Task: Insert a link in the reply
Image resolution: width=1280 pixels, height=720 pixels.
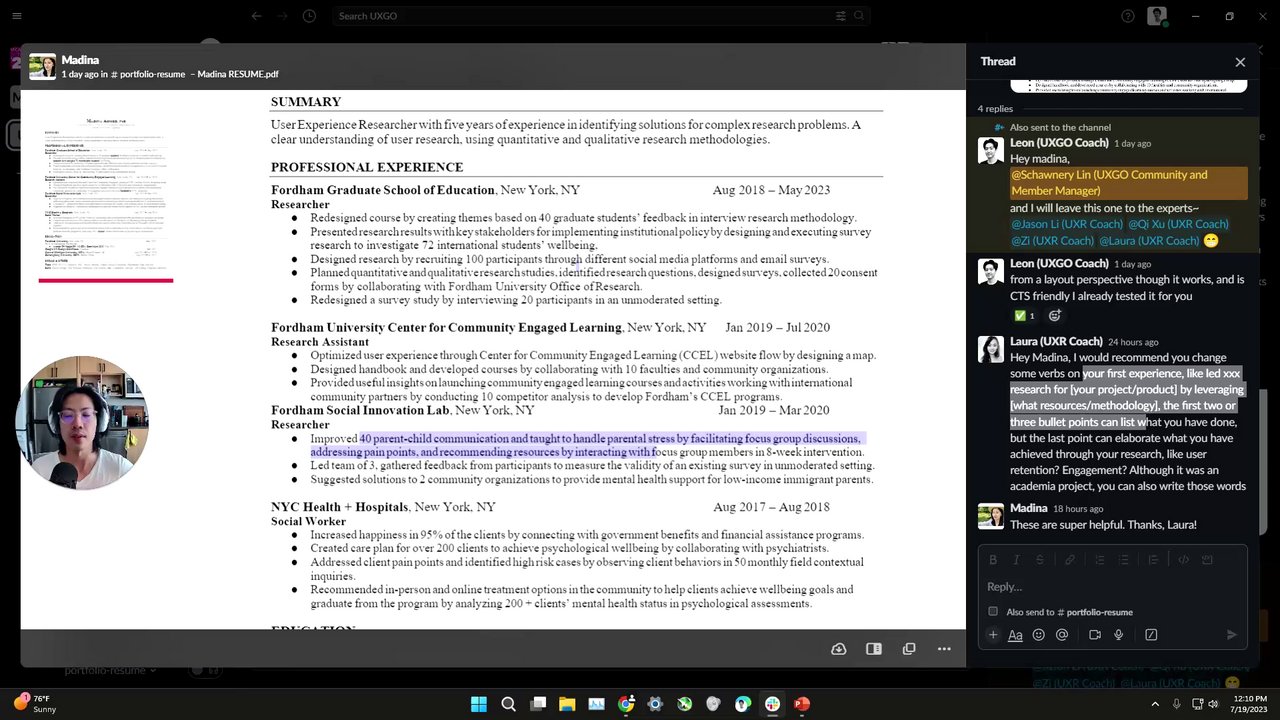Action: point(1069,560)
